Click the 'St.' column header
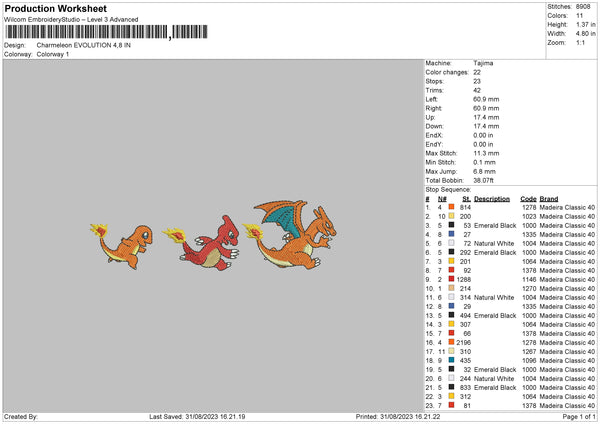This screenshot has width=600, height=424. coord(466,199)
